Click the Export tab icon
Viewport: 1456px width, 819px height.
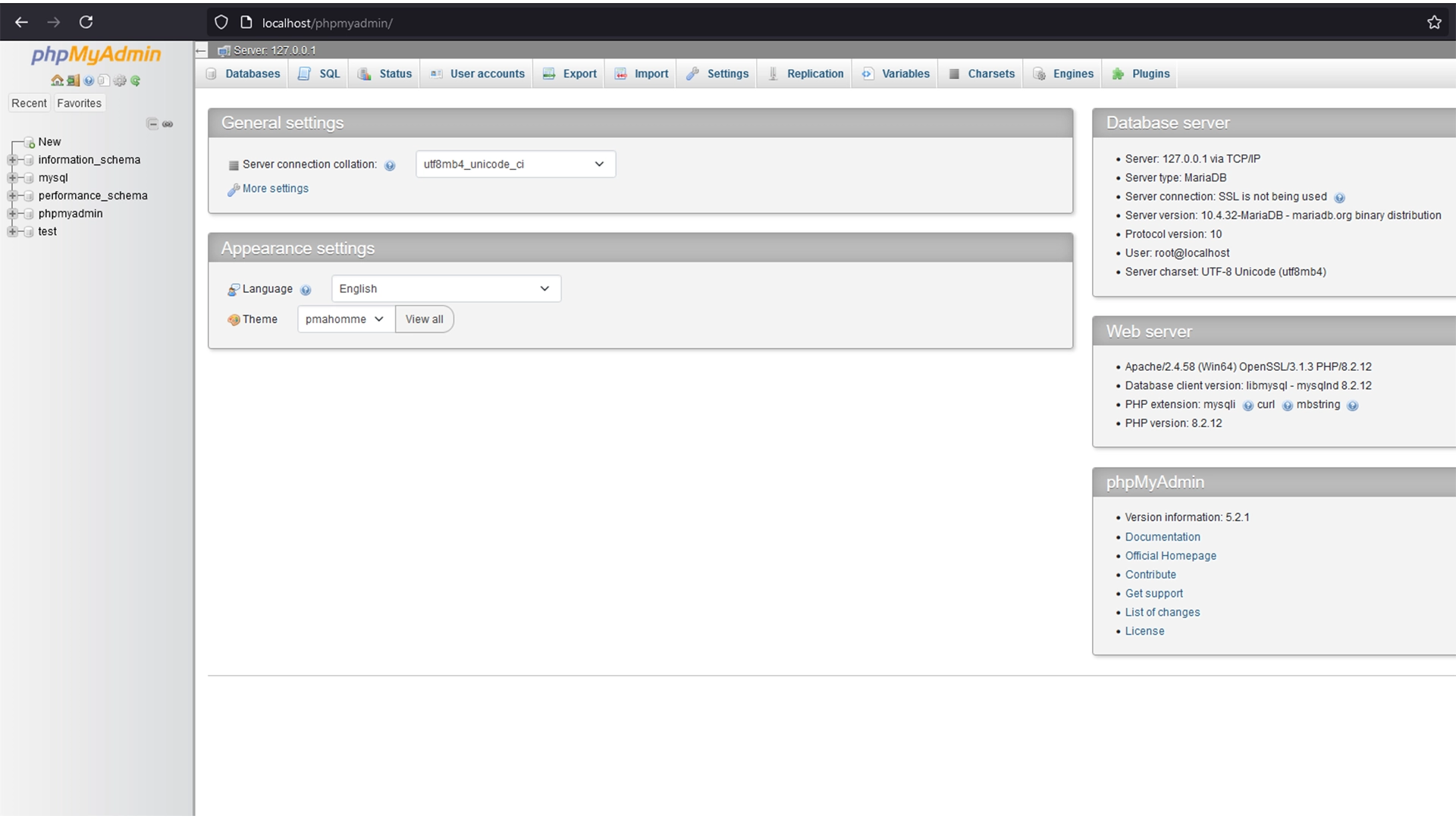[549, 74]
